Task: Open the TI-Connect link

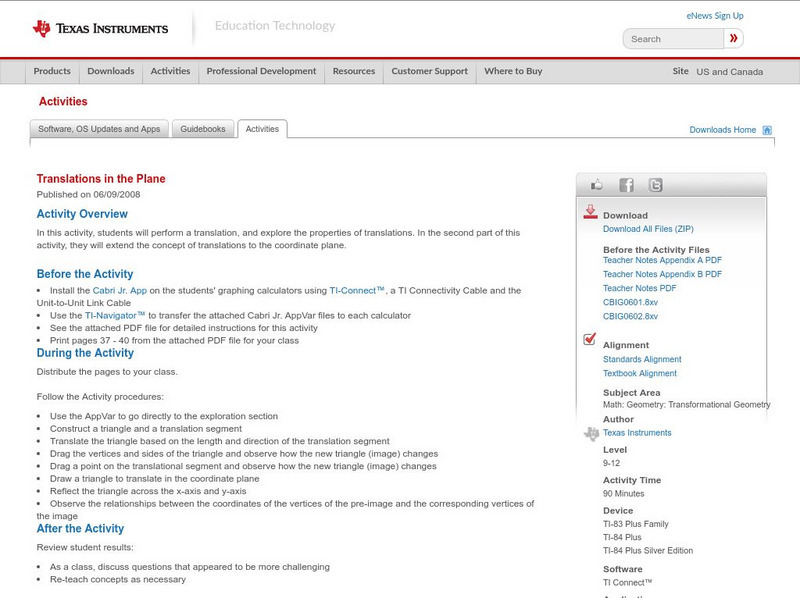Action: pyautogui.click(x=357, y=291)
